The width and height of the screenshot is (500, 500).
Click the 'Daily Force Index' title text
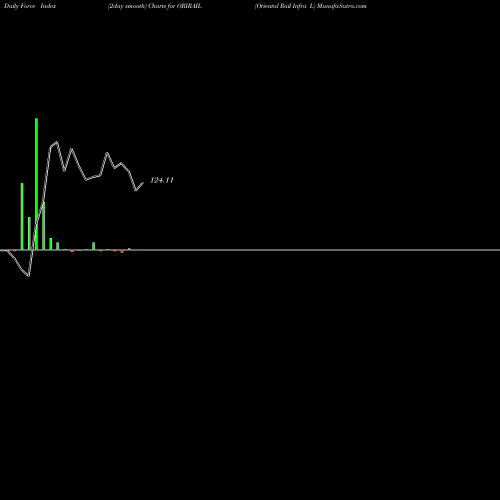(30, 6)
